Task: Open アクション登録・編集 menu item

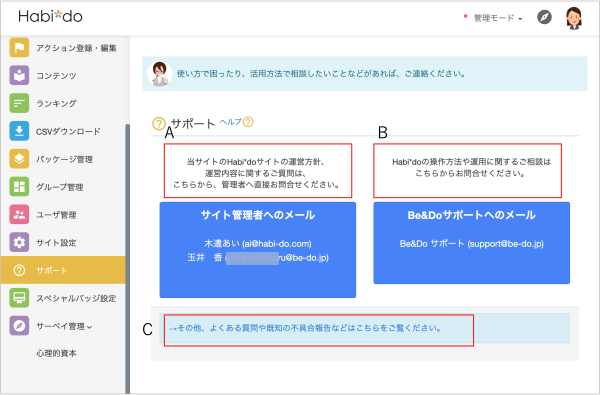Action: tap(76, 48)
